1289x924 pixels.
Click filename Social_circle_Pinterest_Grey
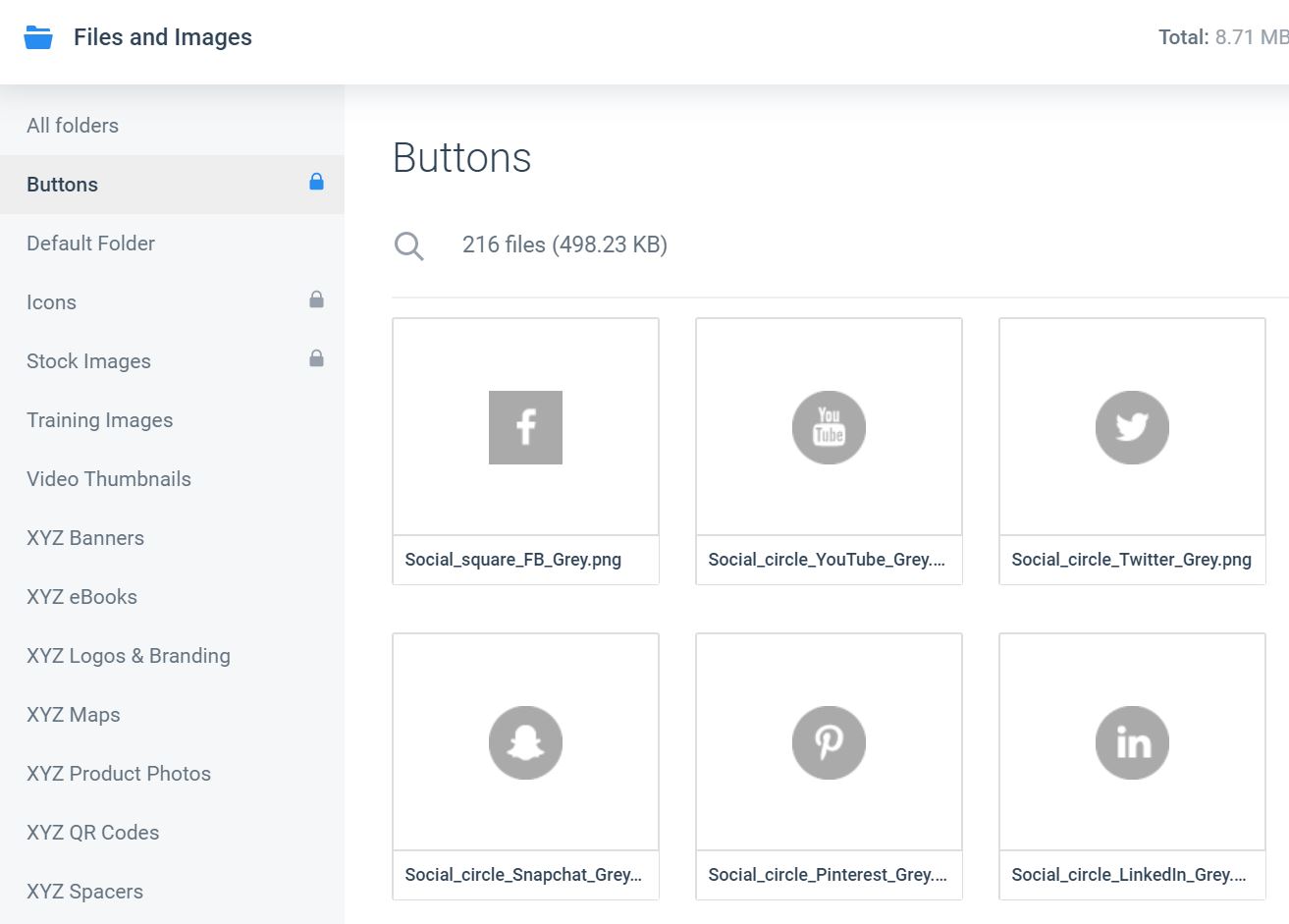click(x=828, y=875)
